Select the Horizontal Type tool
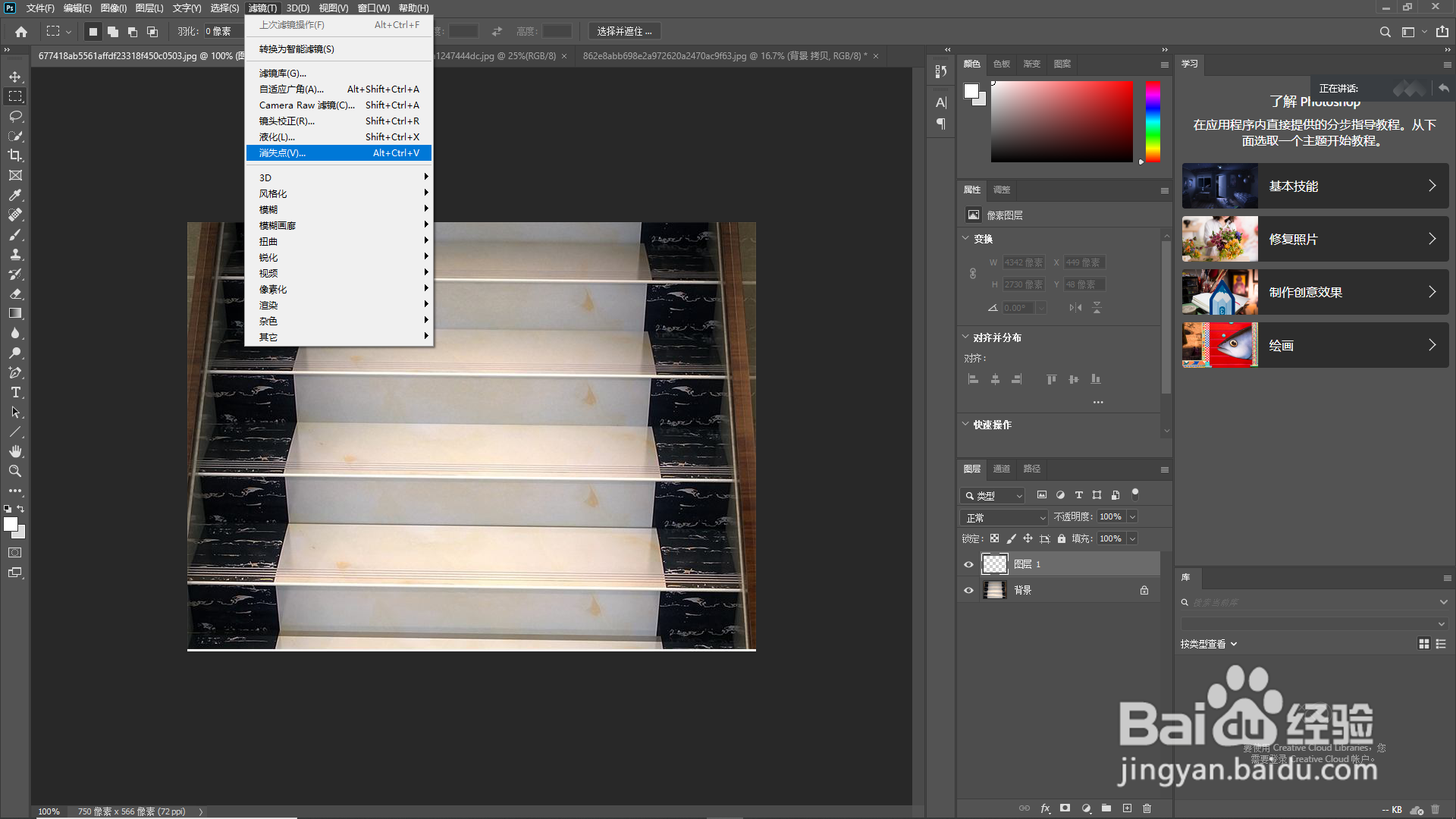 pyautogui.click(x=15, y=392)
